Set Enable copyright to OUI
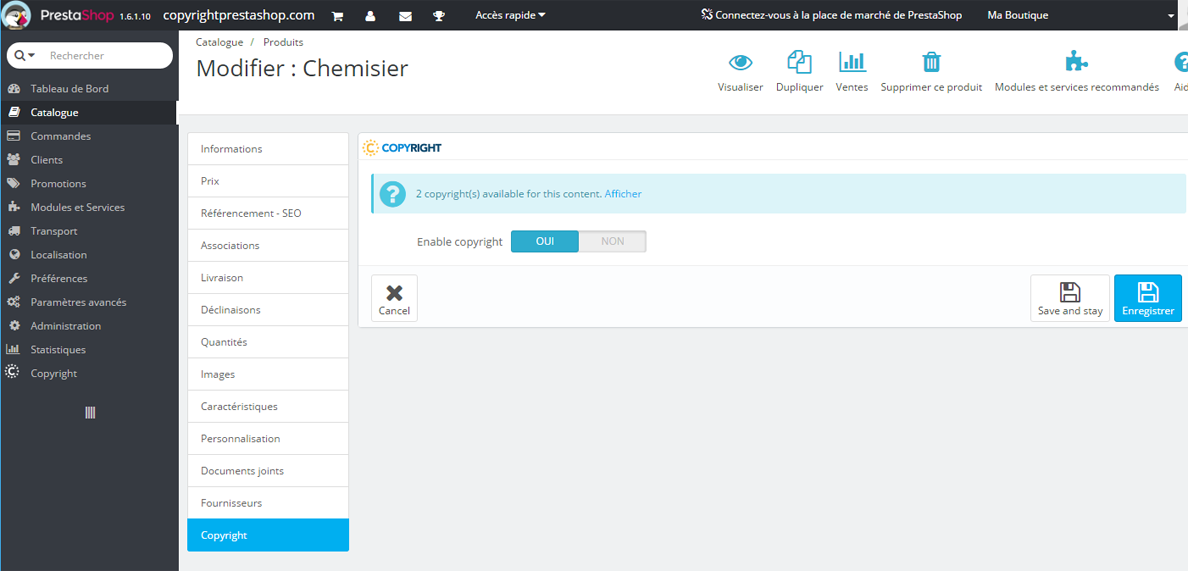Image resolution: width=1188 pixels, height=571 pixels. click(545, 242)
